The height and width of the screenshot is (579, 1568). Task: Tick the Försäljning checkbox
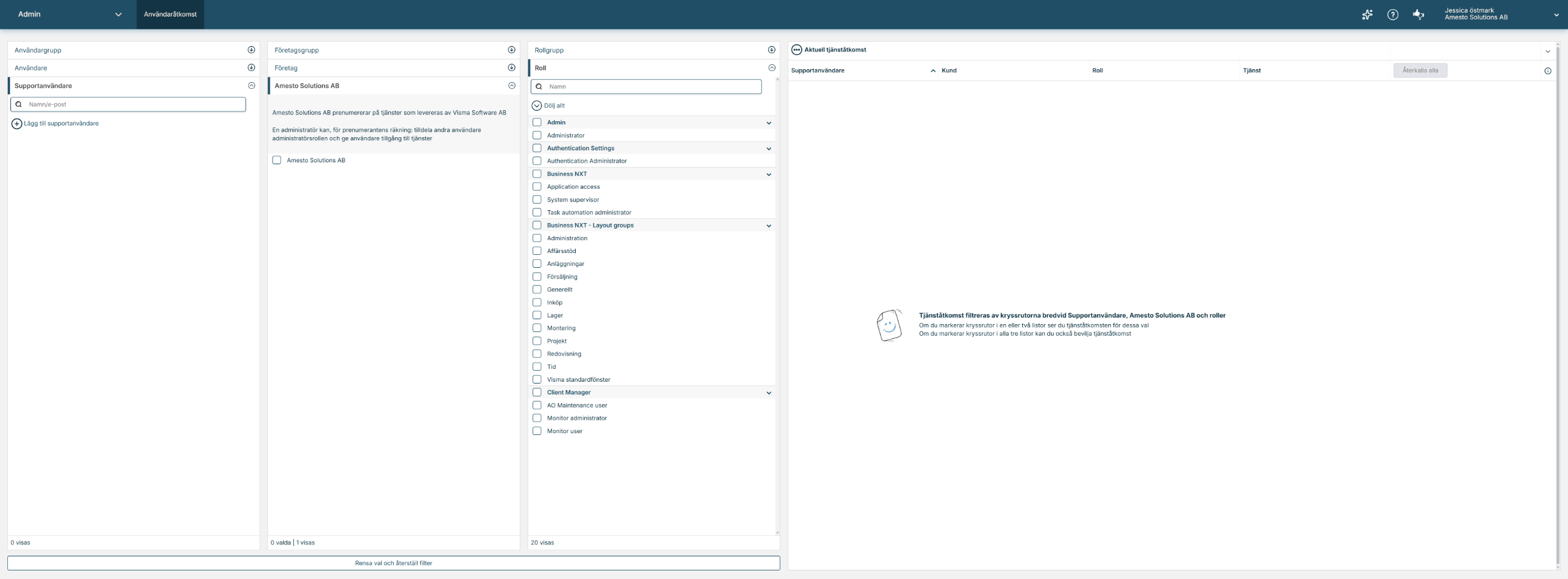[537, 277]
